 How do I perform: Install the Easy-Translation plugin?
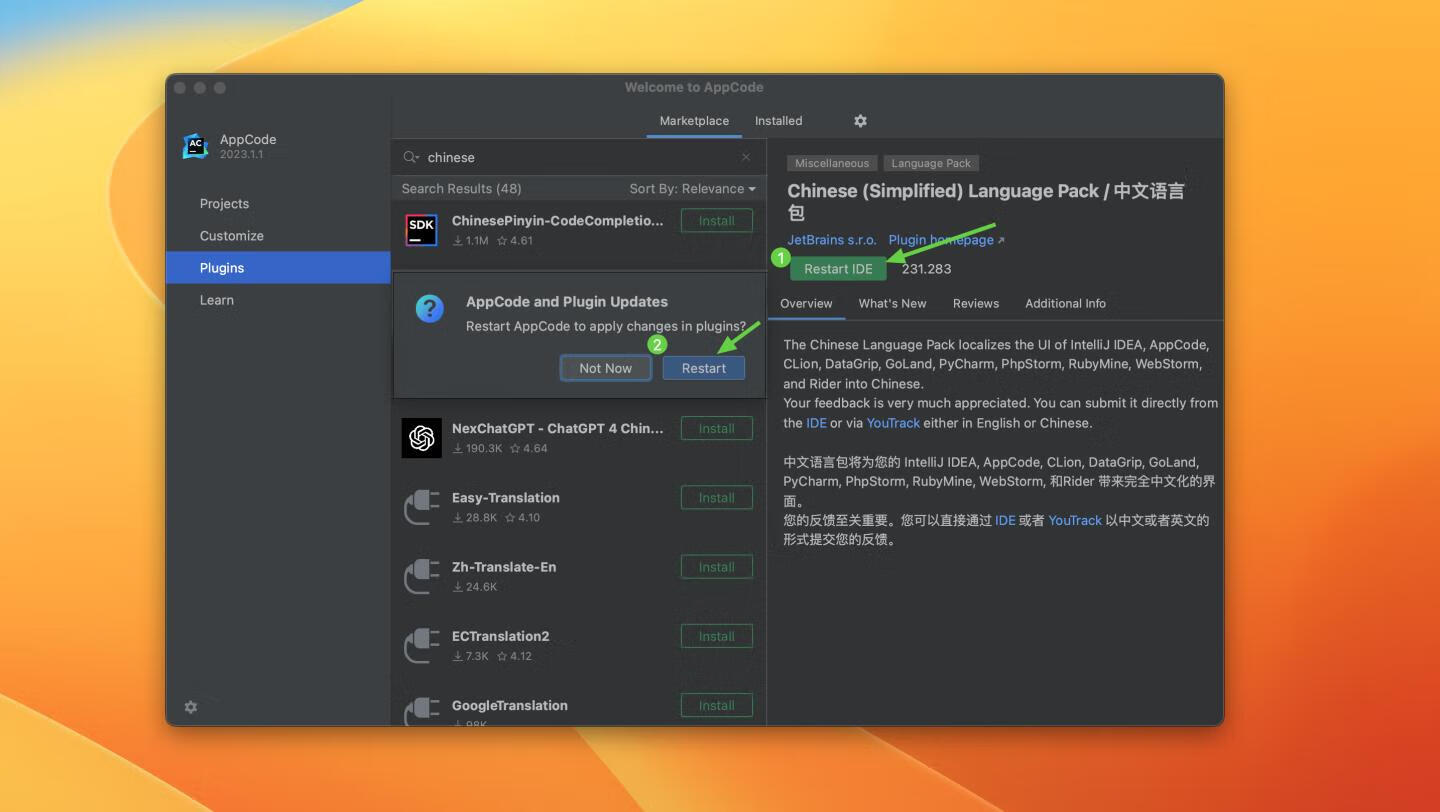(x=716, y=498)
